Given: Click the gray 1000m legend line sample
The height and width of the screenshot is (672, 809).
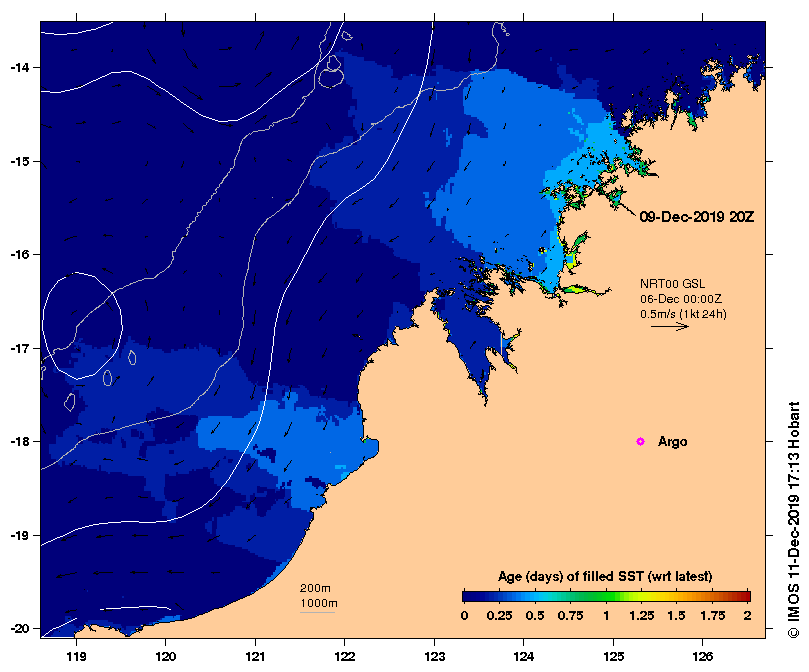Looking at the screenshot, I should pyautogui.click(x=317, y=613).
